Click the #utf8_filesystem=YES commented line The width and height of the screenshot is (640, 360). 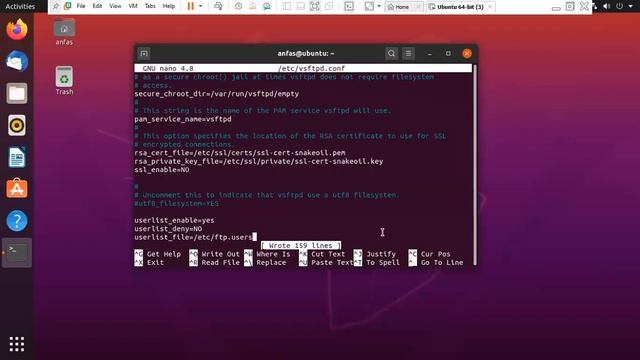(177, 204)
